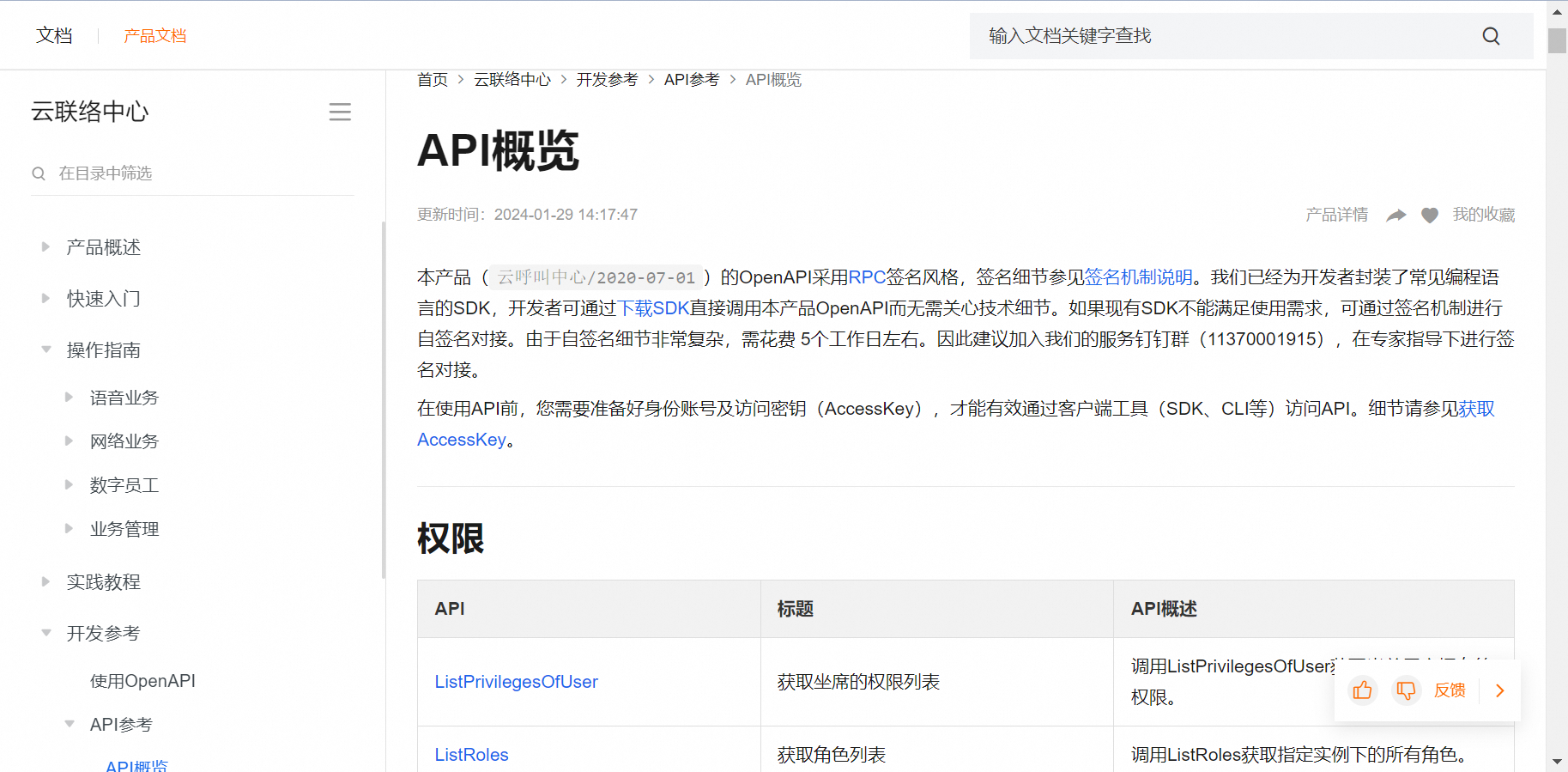
Task: Click the filter magnifier icon in sidebar
Action: (39, 173)
